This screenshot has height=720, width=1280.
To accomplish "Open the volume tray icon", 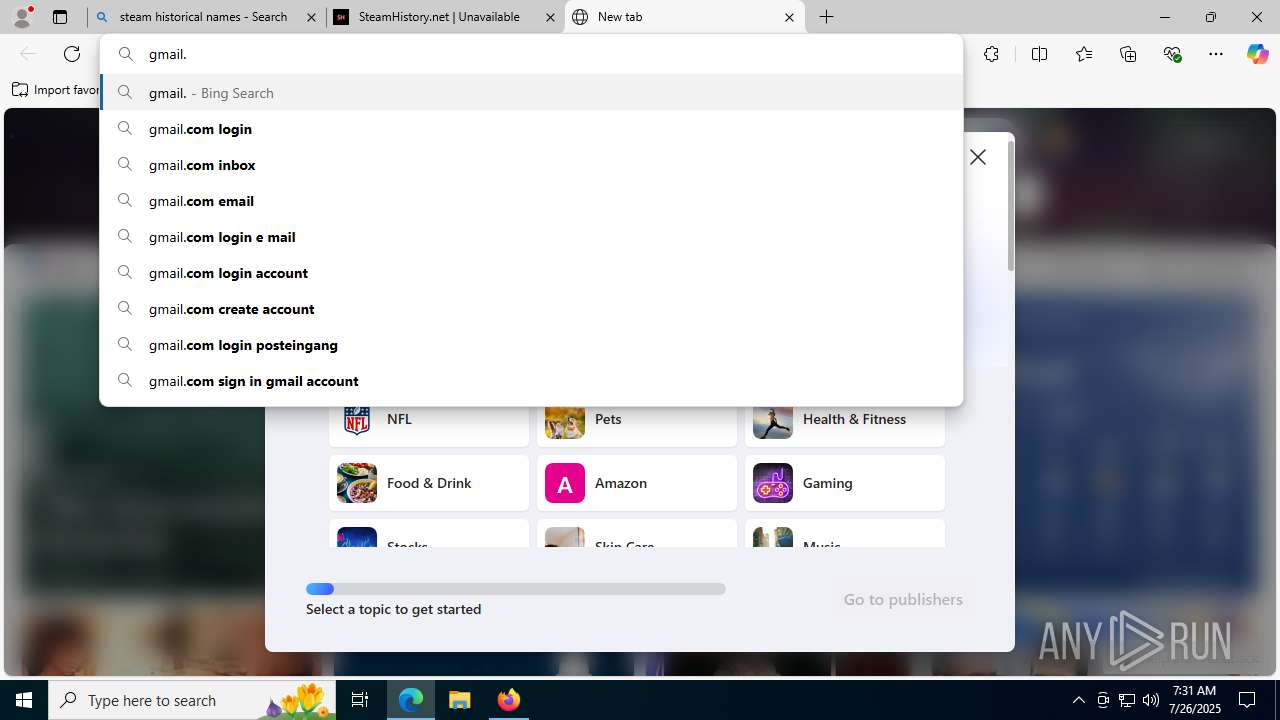I will [1151, 700].
